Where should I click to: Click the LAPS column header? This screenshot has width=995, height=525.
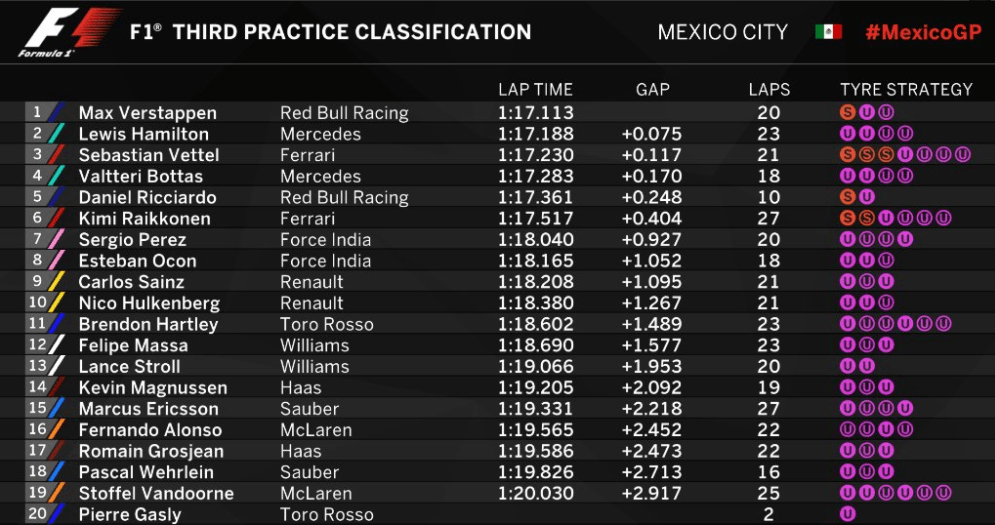[769, 90]
